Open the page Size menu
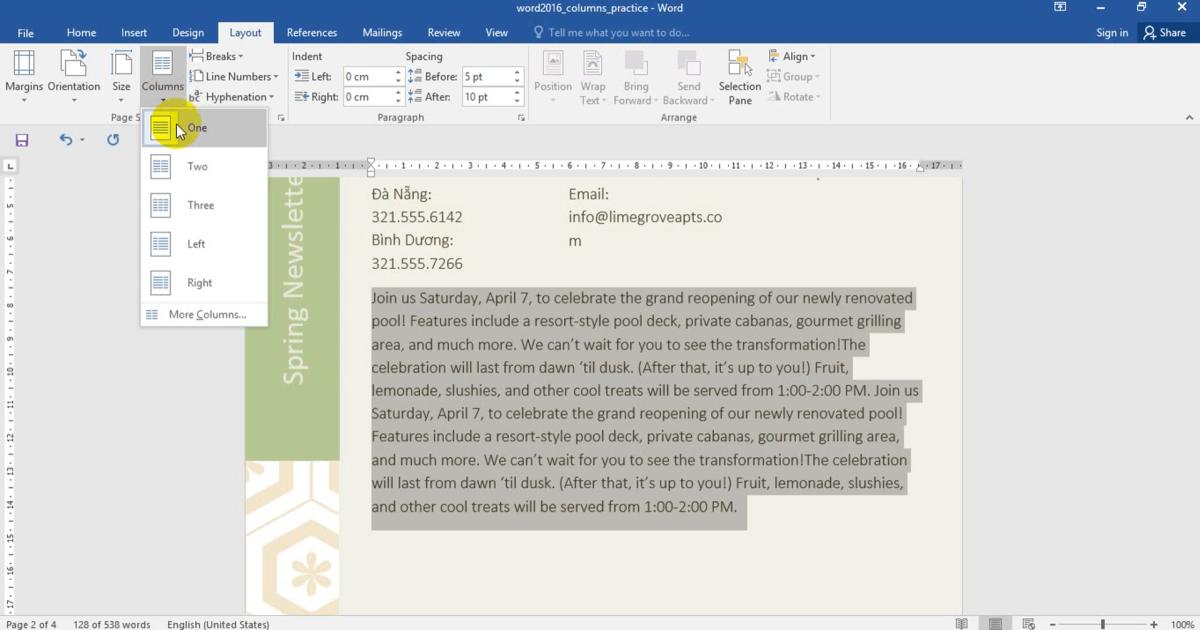 click(121, 77)
